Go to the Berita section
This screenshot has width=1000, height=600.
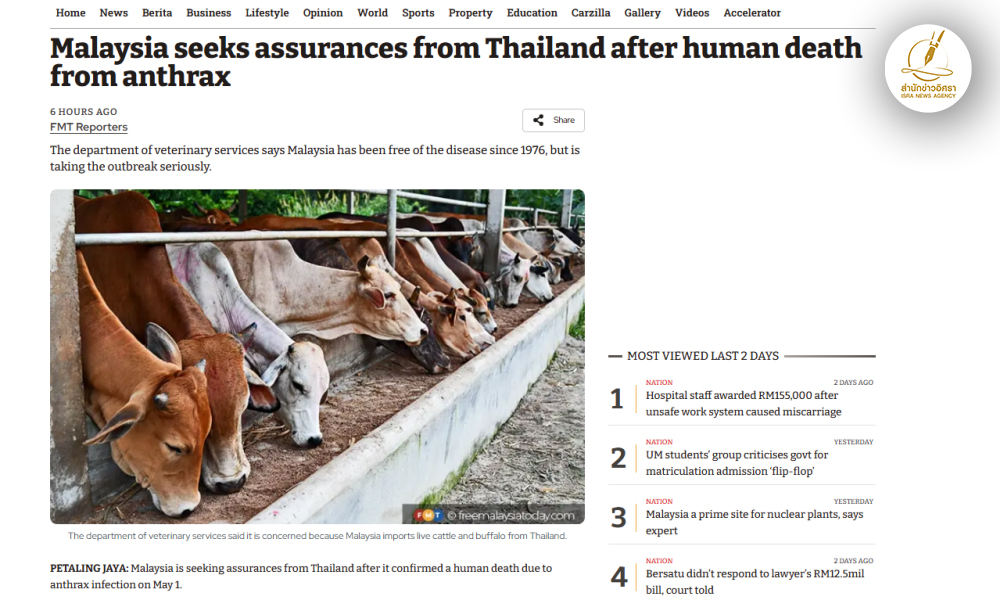157,13
